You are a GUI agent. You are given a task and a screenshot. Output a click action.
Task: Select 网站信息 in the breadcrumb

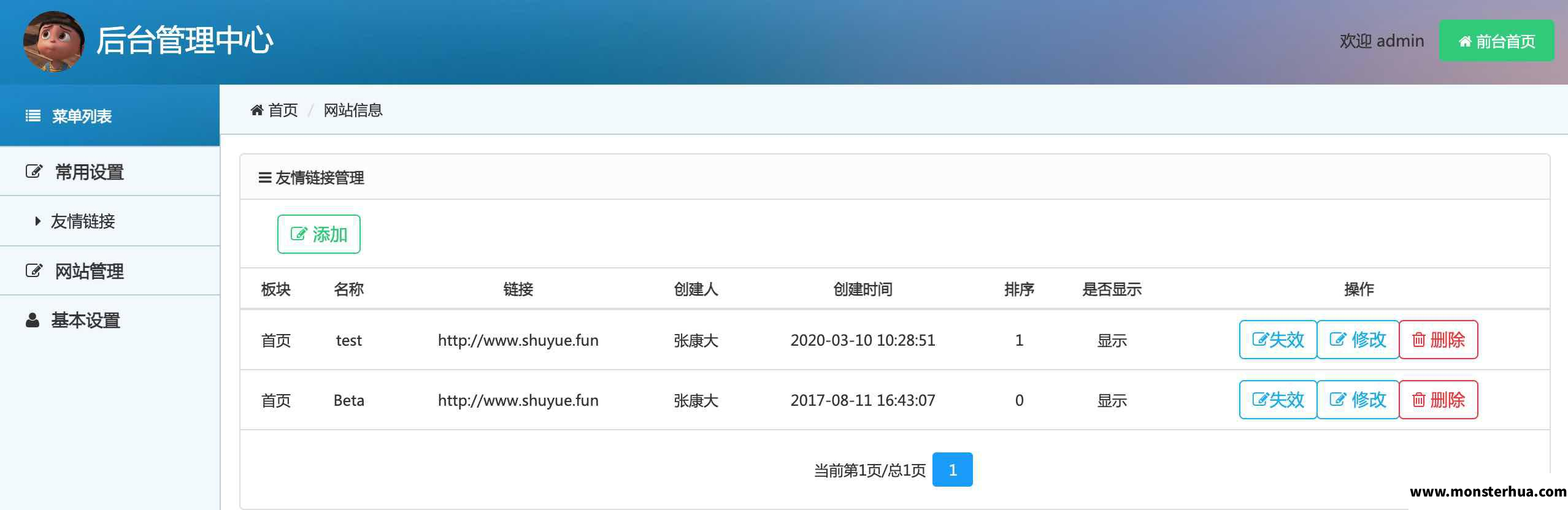[353, 110]
